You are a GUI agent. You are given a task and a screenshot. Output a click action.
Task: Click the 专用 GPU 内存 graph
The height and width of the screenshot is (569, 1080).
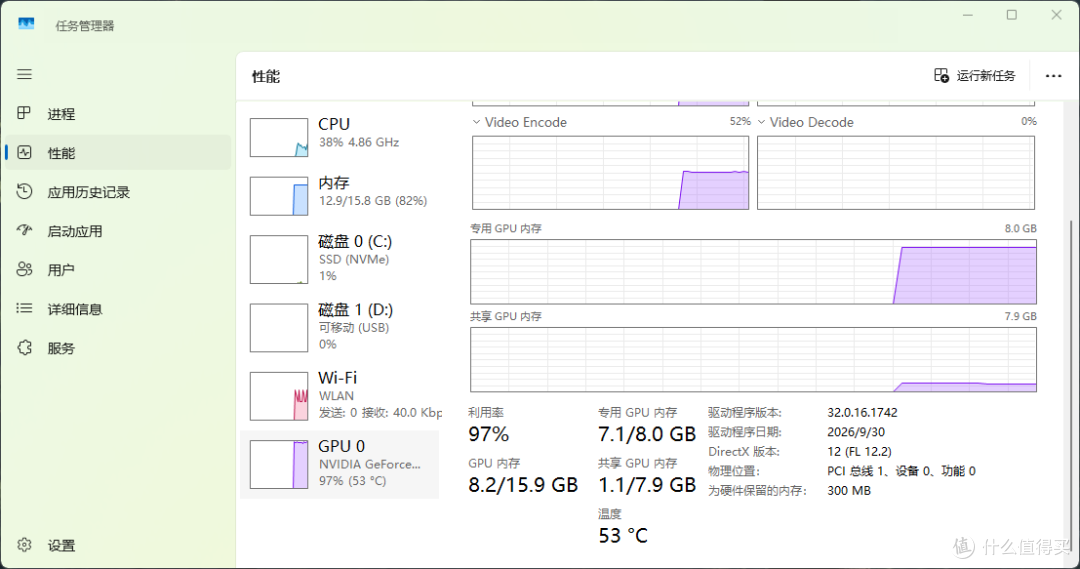[x=754, y=271]
